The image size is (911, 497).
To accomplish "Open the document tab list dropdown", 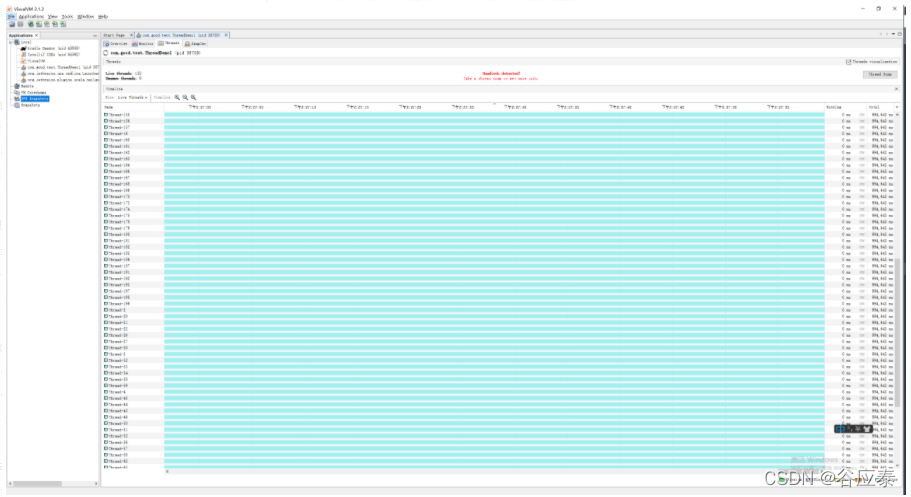I will coord(893,34).
